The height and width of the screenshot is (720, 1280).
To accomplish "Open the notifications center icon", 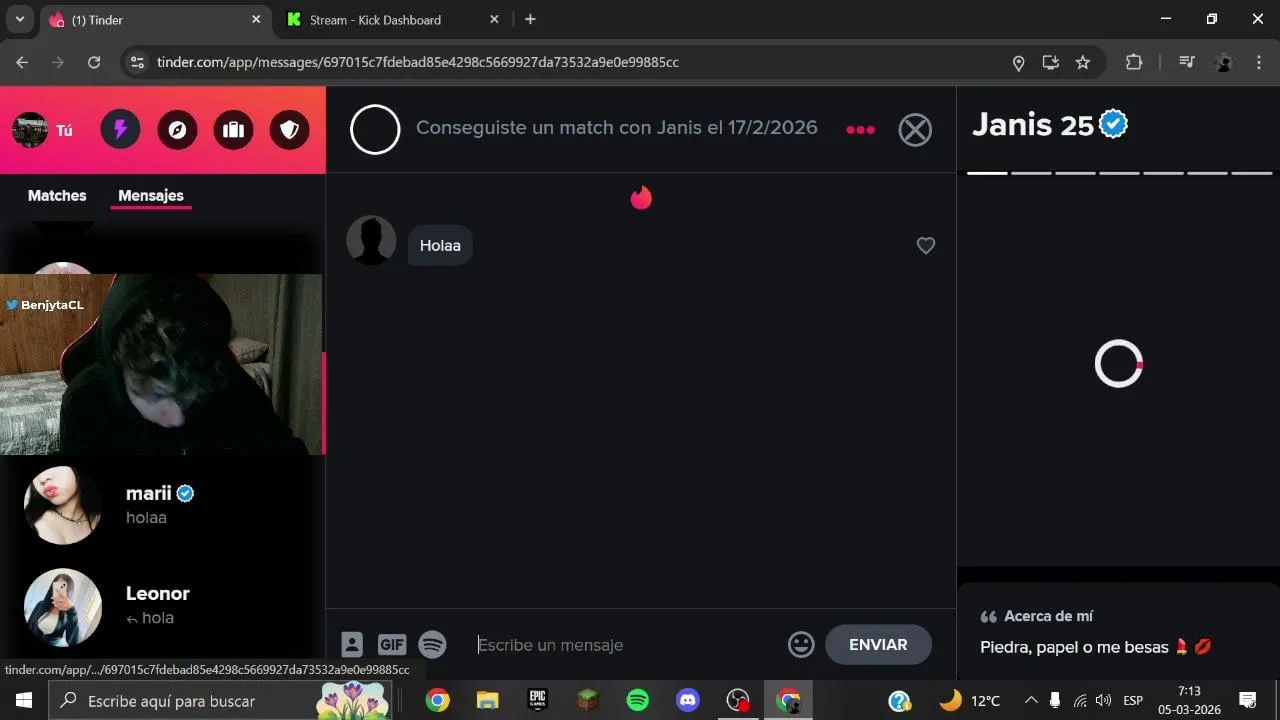I will (x=1248, y=700).
